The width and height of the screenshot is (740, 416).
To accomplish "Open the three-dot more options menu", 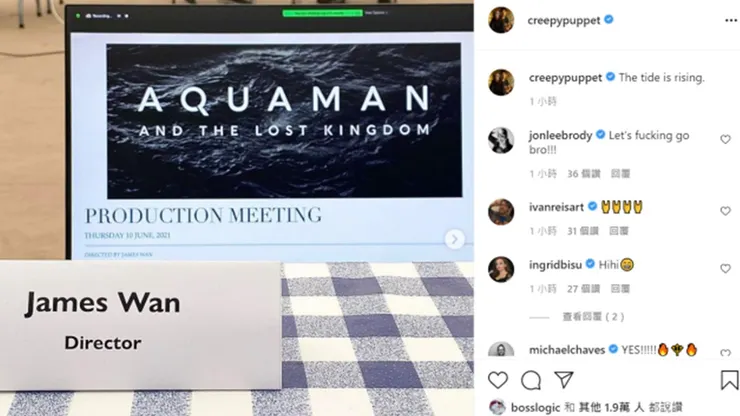I will [x=731, y=20].
